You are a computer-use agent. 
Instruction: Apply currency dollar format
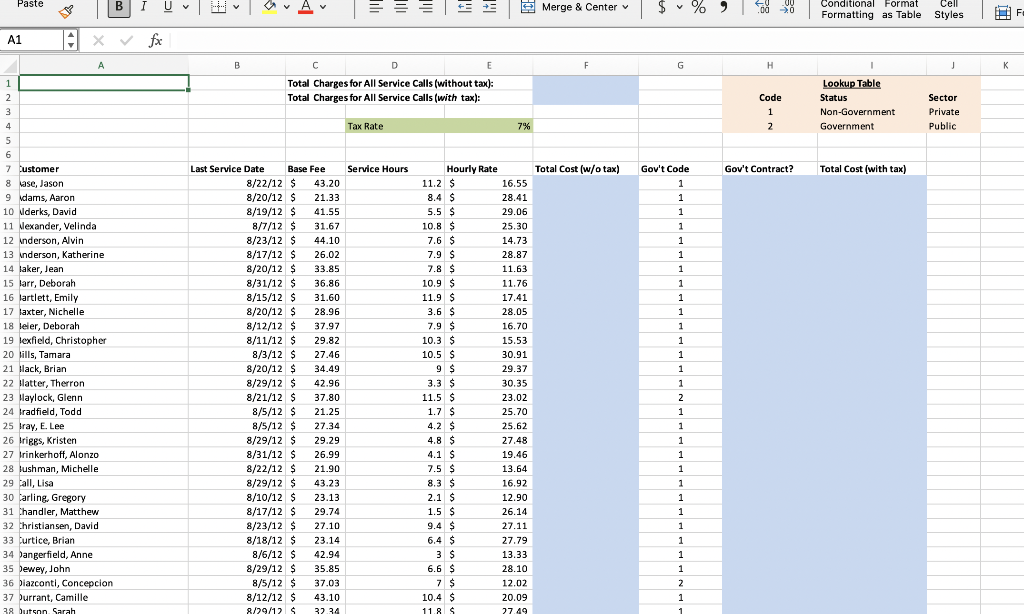coord(662,7)
